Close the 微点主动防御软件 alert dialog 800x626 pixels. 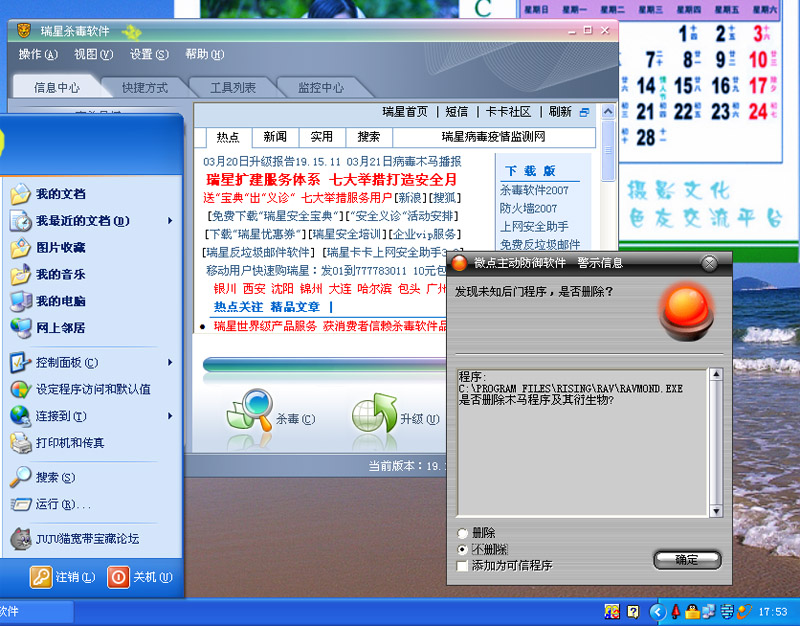pos(709,263)
